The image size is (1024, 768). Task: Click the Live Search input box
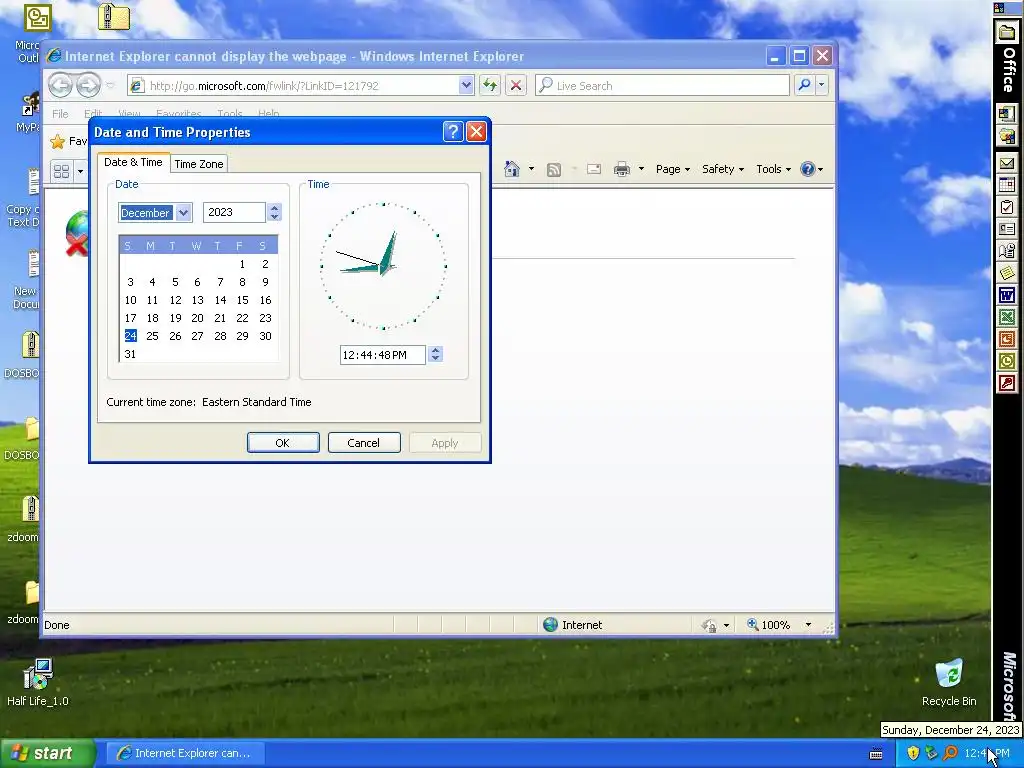pos(662,85)
